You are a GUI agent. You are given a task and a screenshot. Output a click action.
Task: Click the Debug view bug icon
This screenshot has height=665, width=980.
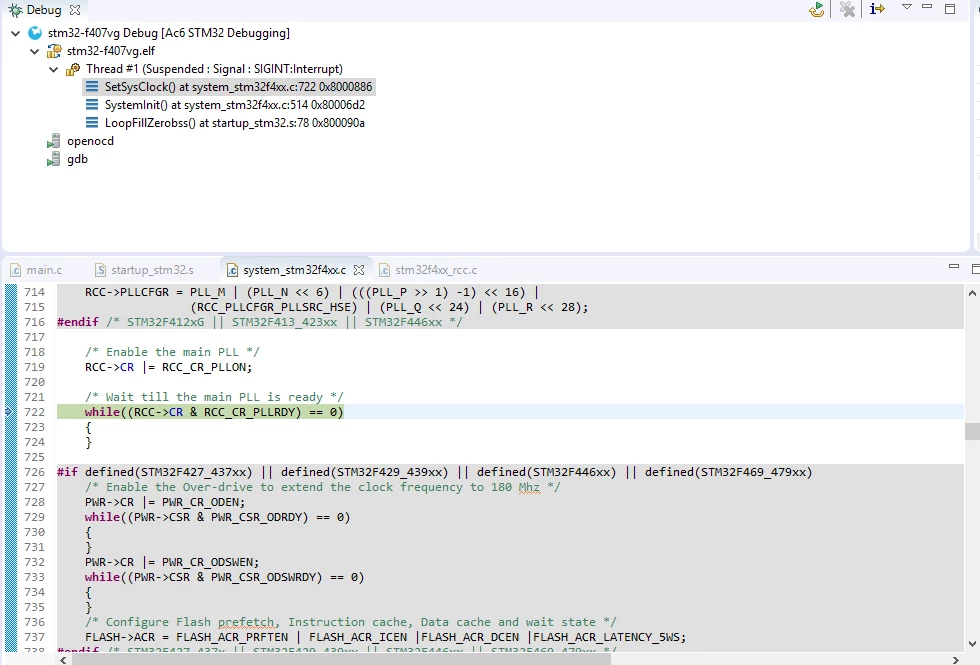15,10
